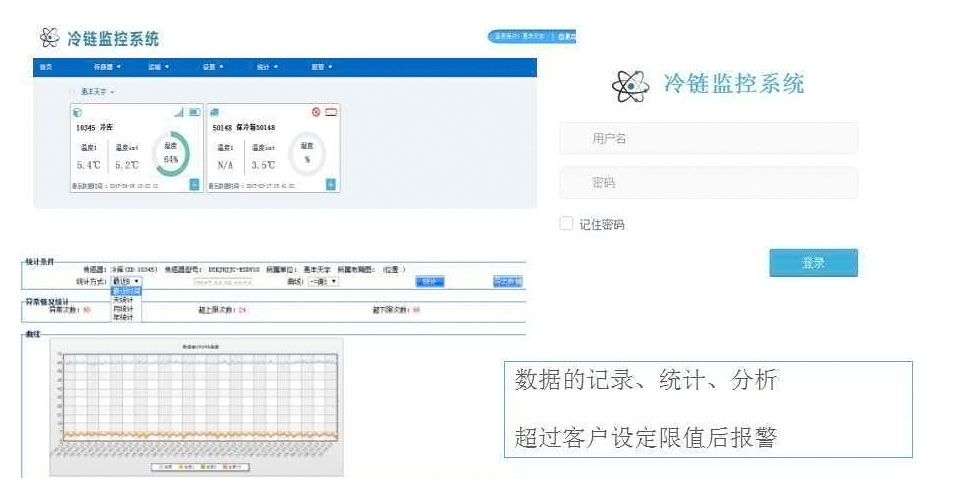Click the blue detail icon on card 50148
The image size is (959, 498).
331,184
